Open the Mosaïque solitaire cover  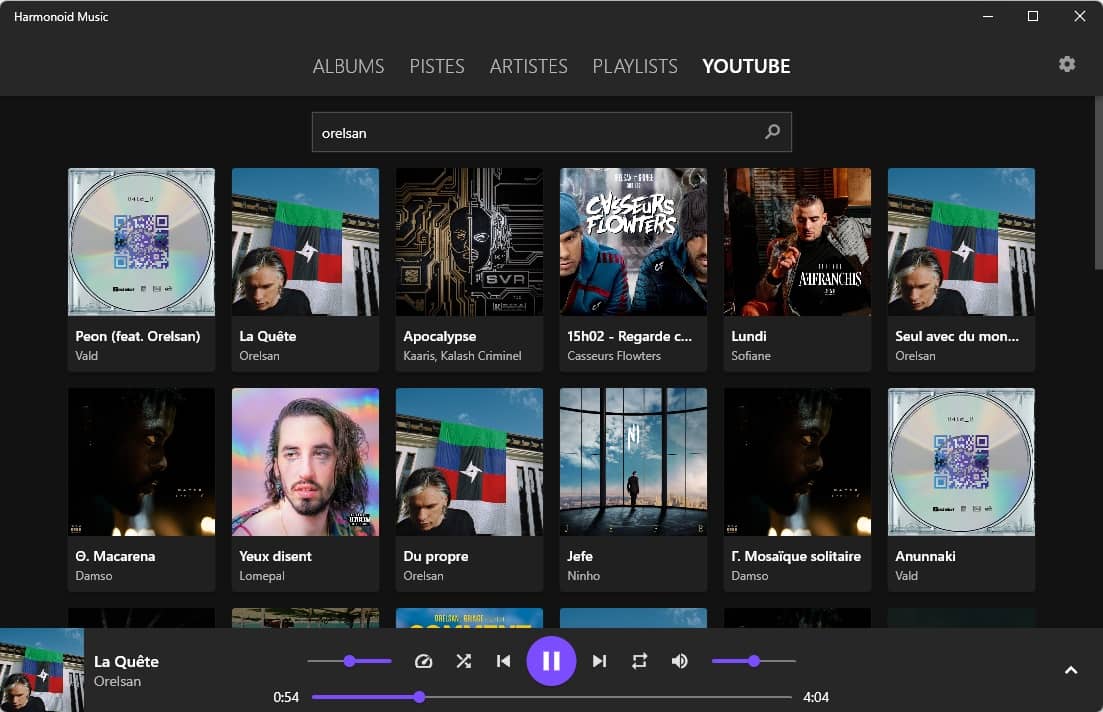coord(797,462)
